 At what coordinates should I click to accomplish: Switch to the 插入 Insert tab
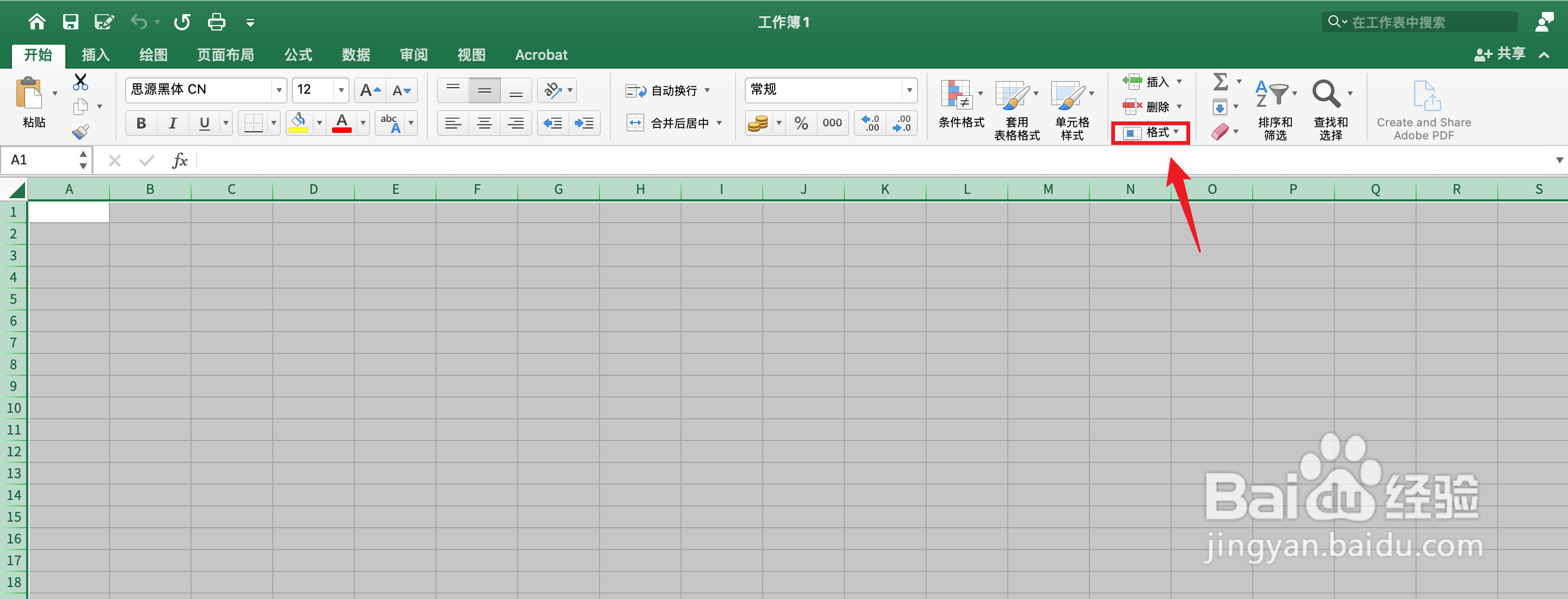(x=96, y=55)
